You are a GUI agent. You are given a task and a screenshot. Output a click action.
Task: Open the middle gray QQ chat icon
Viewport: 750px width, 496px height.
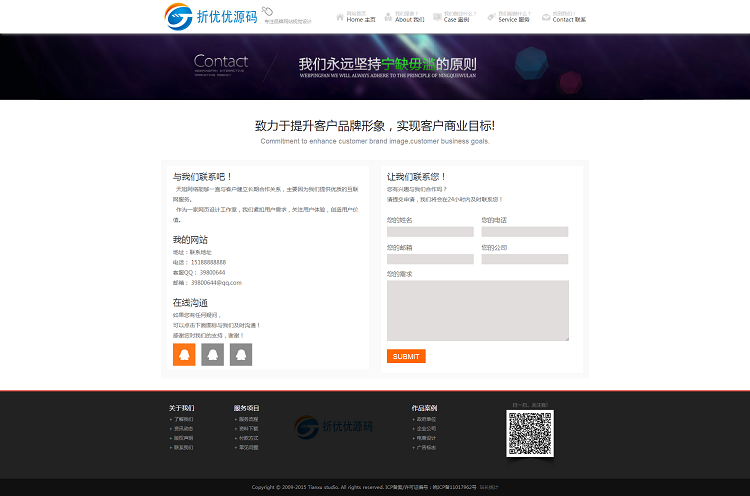pos(212,354)
